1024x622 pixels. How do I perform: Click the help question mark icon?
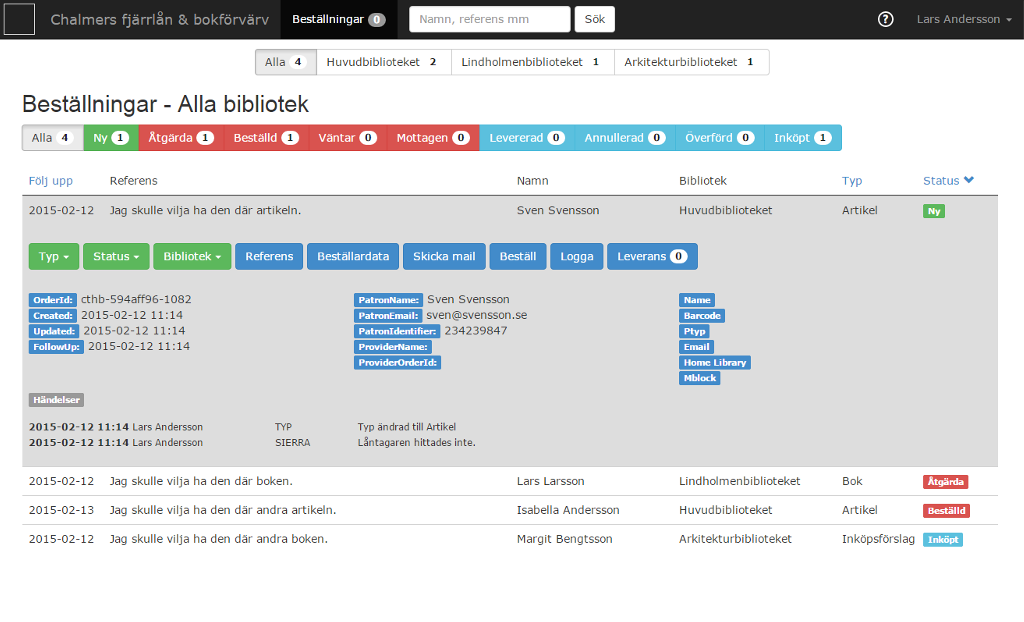(885, 20)
